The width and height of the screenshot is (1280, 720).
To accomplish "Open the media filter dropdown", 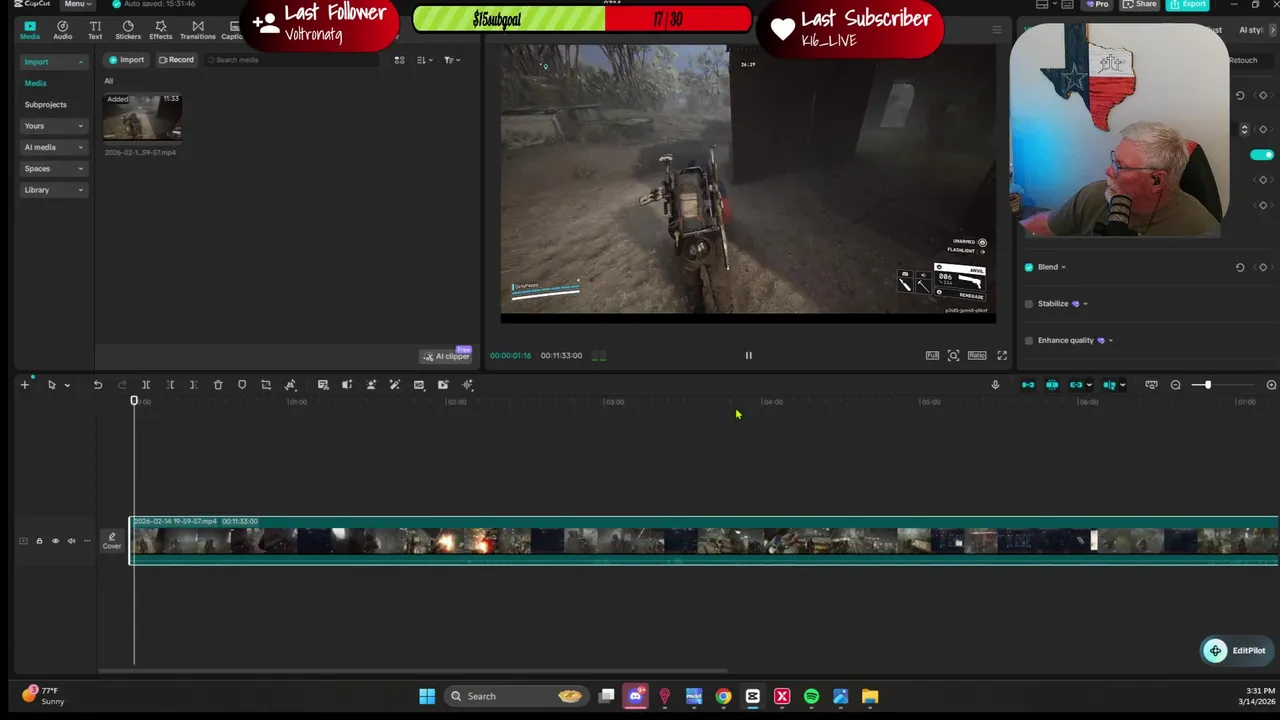I will click(x=452, y=60).
